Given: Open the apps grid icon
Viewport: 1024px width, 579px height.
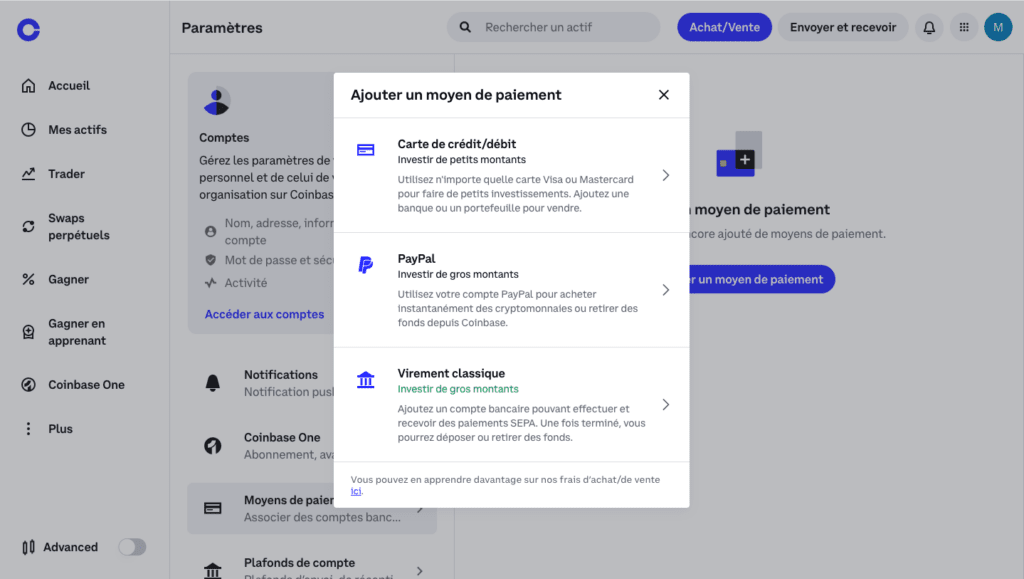Looking at the screenshot, I should 963,27.
